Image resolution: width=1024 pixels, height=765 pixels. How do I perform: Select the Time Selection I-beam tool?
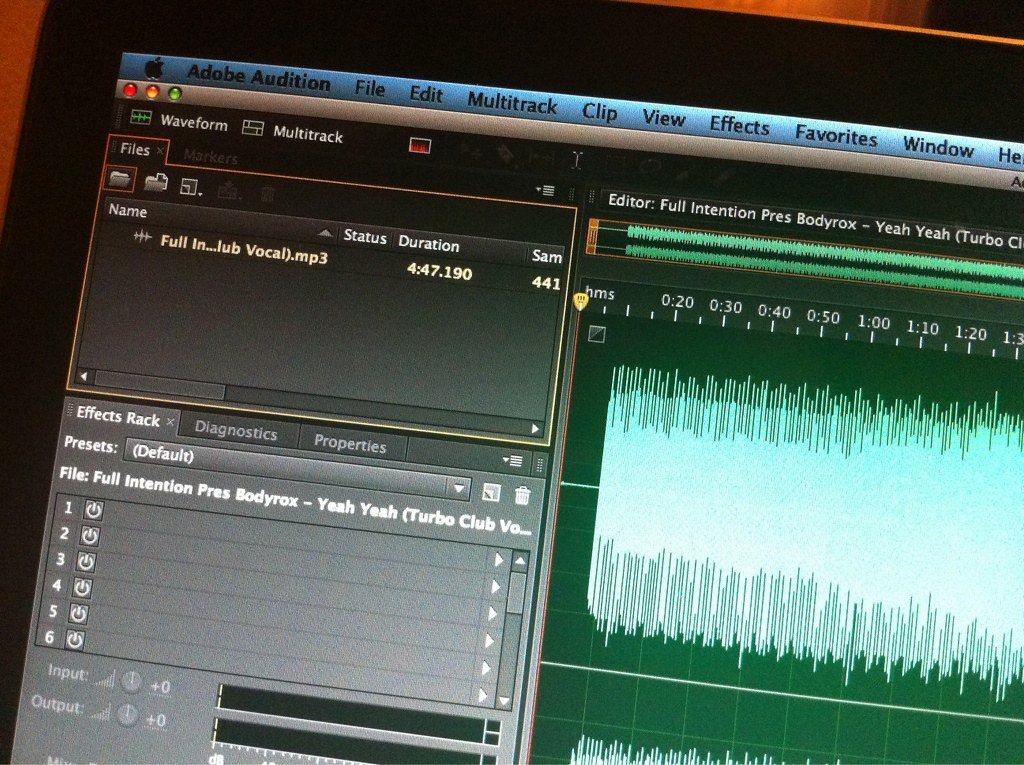point(577,160)
